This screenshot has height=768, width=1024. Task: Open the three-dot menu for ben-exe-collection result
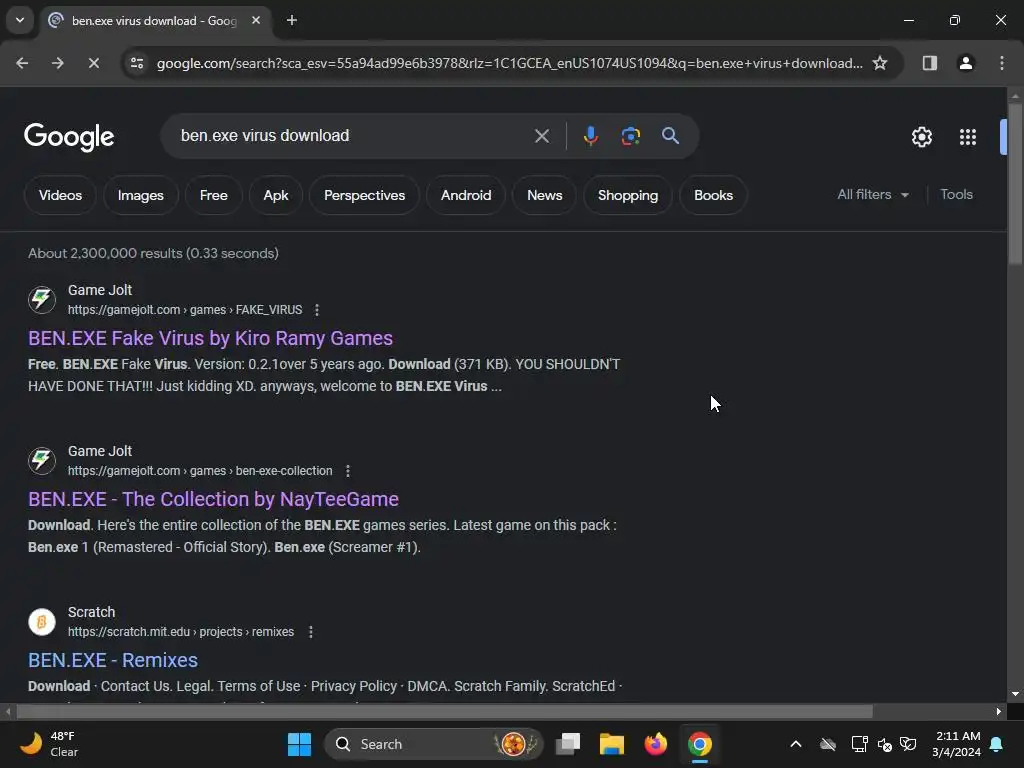(347, 471)
